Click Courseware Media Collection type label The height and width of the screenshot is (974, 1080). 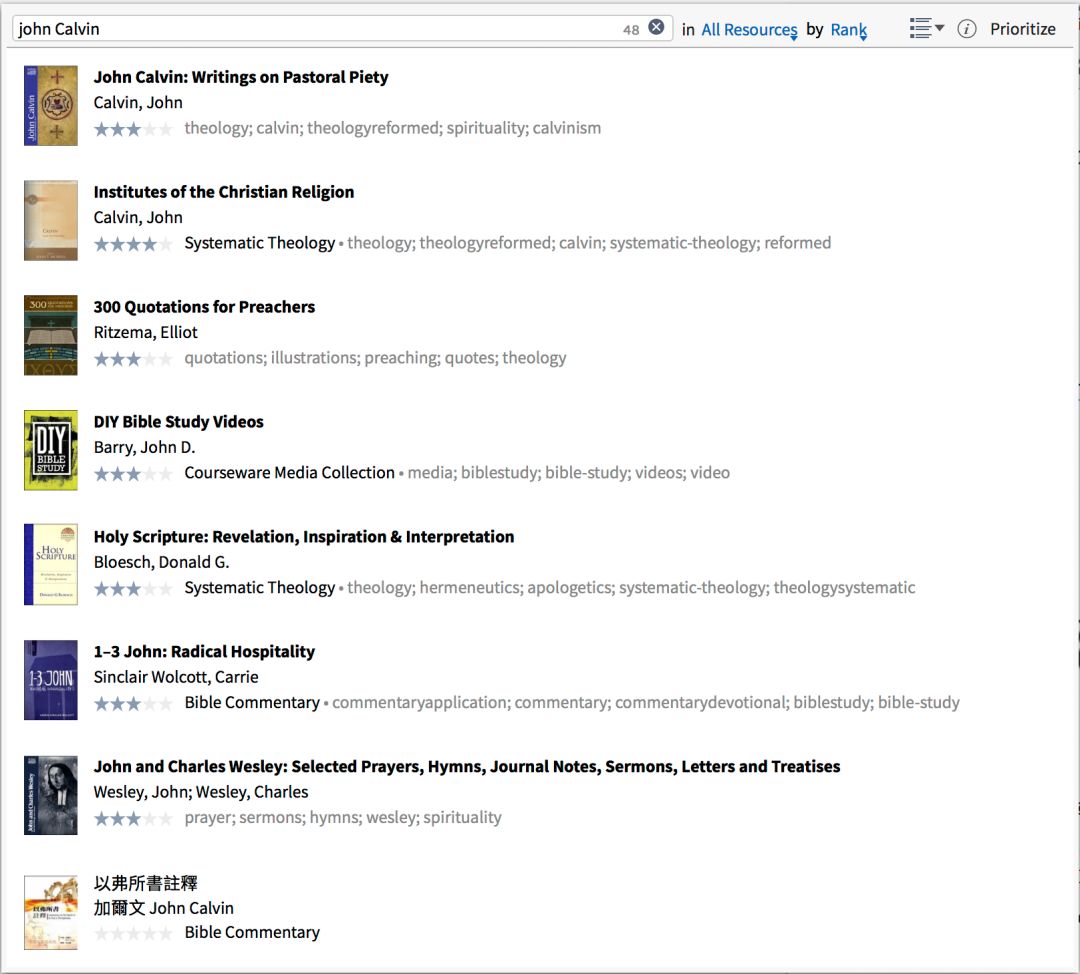tap(289, 473)
